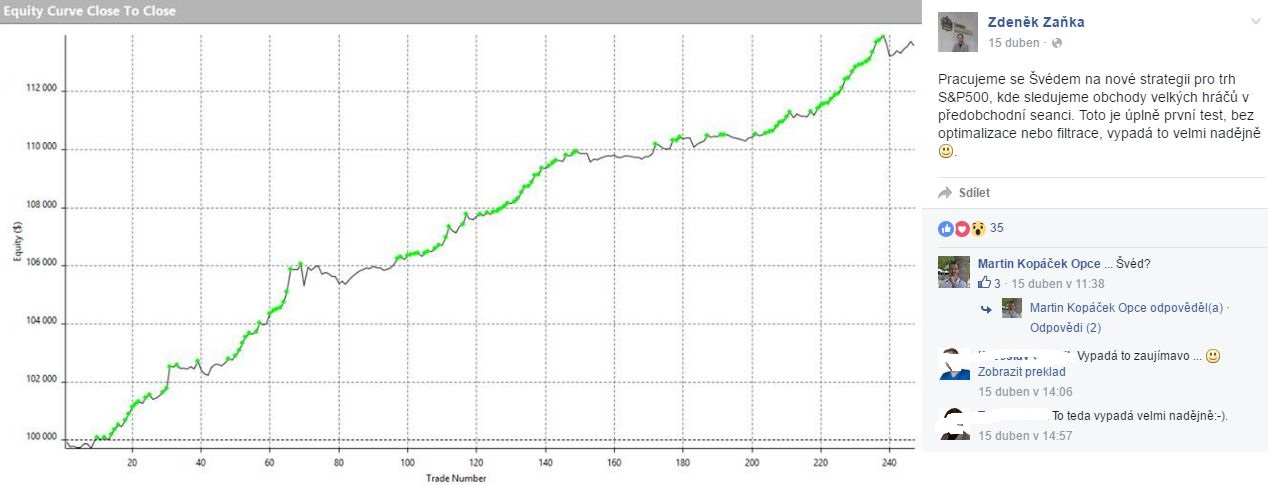Click the smiley emoji ending the post text
The width and height of the screenshot is (1268, 485).
pos(946,152)
